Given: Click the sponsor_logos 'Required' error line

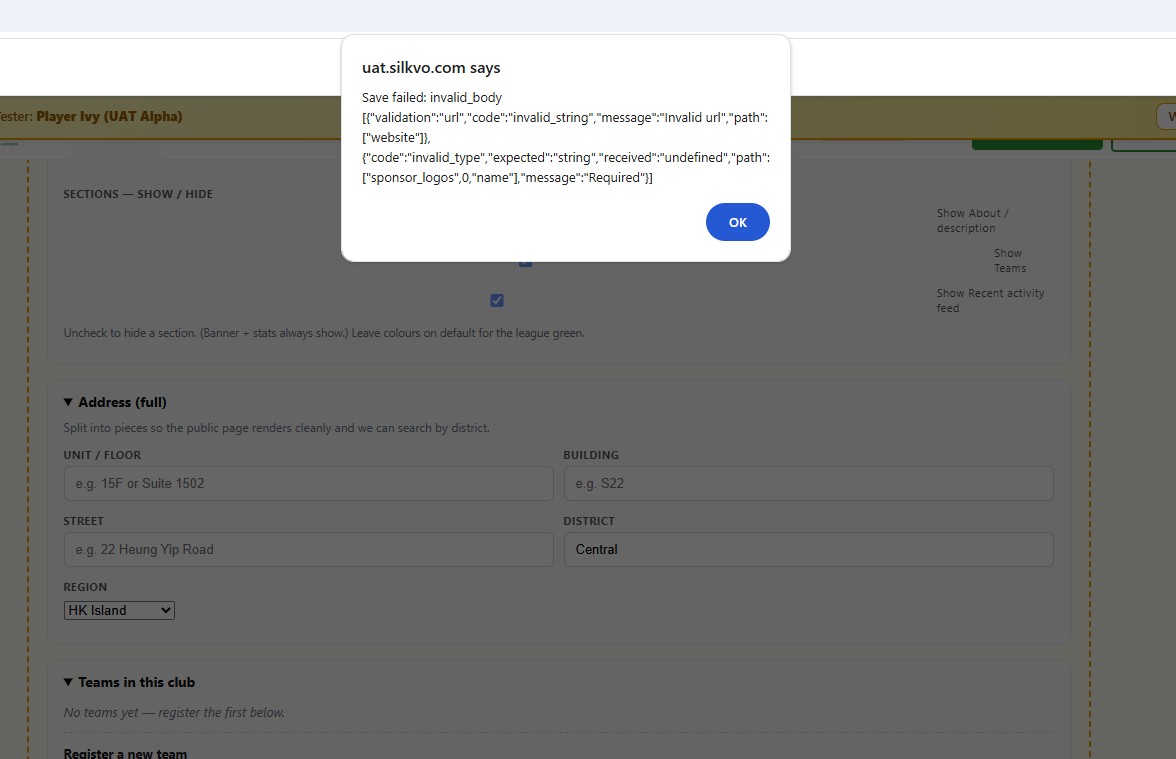Looking at the screenshot, I should (507, 178).
